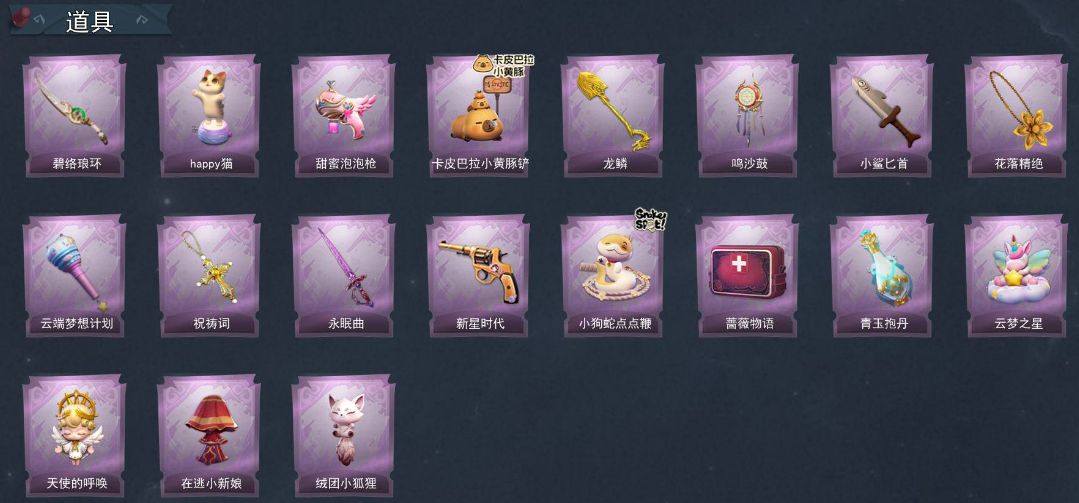Viewport: 1079px width, 503px height.
Task: Select the red 蔷薇物语 medical kit
Action: click(747, 276)
